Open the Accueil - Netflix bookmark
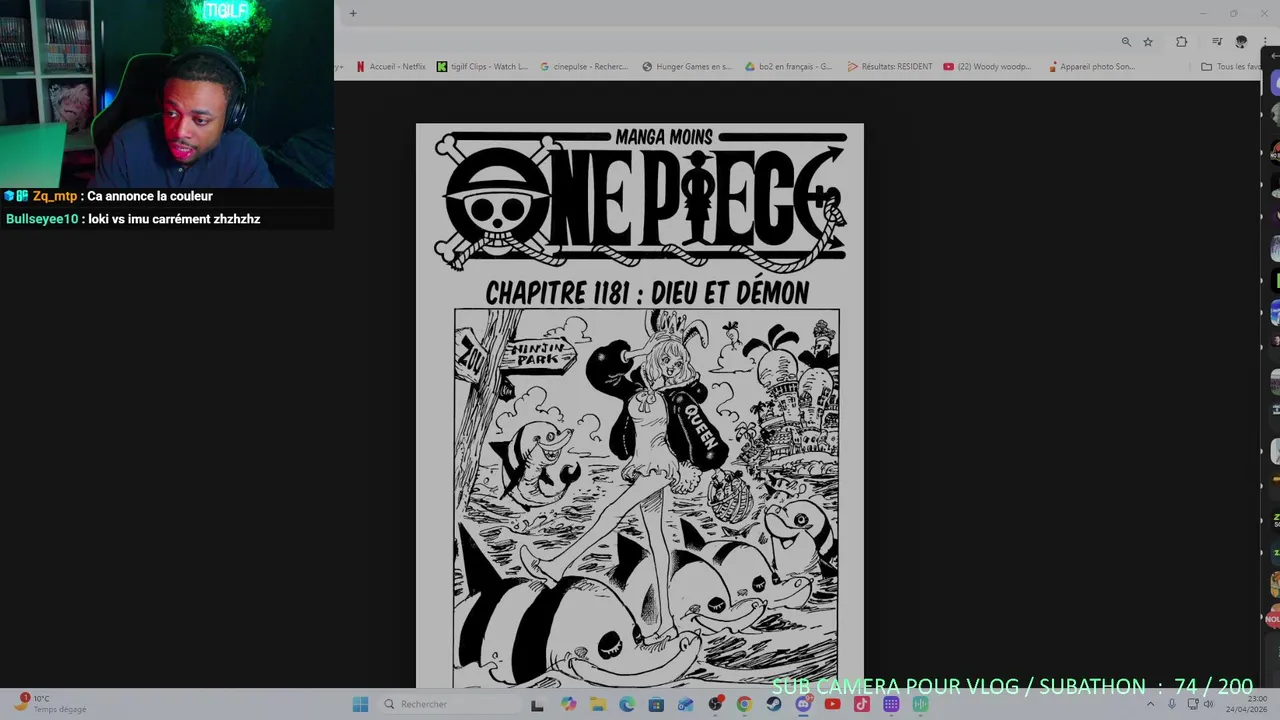This screenshot has height=720, width=1280. coord(391,67)
